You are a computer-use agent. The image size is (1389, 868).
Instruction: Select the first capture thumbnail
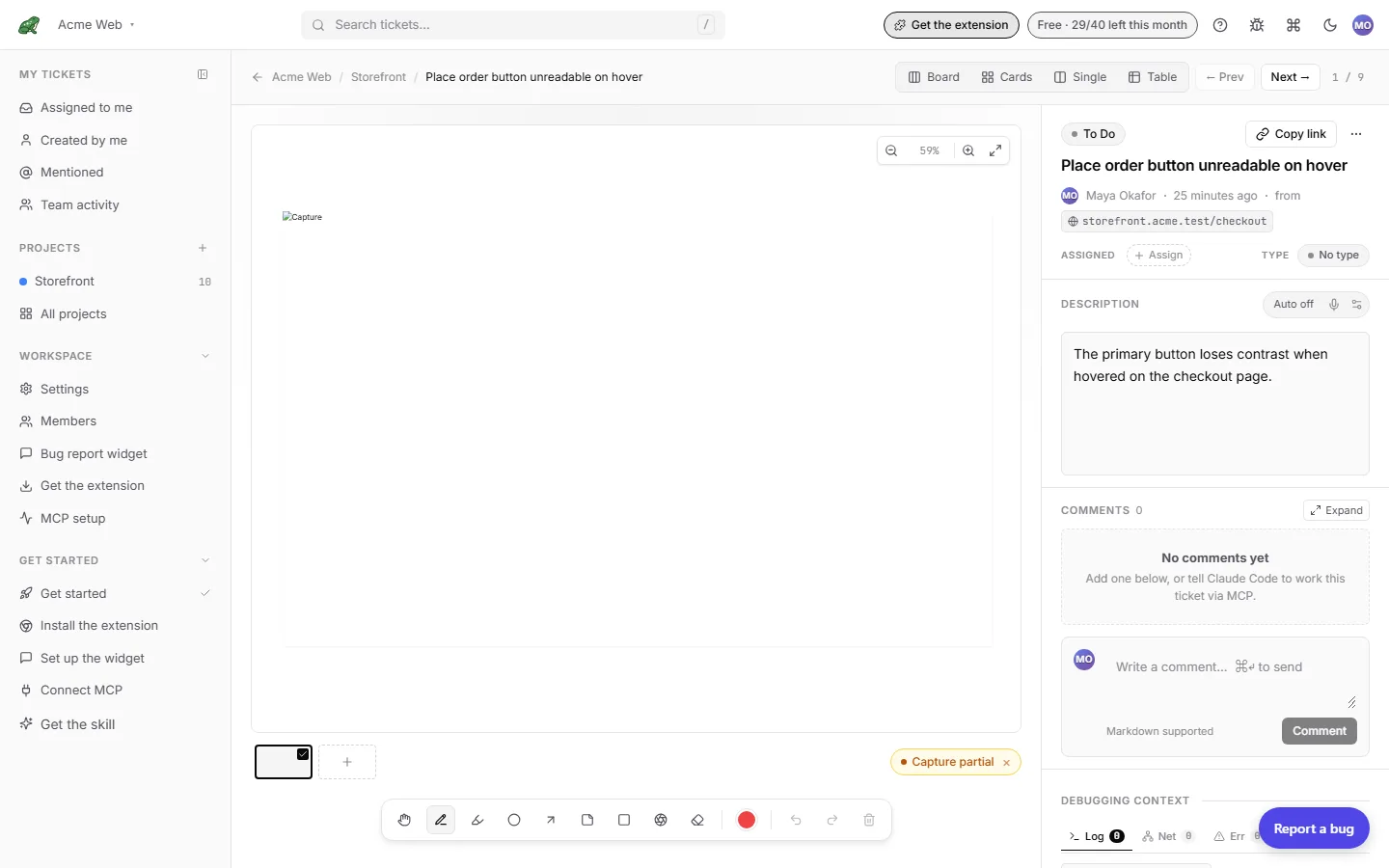[284, 762]
